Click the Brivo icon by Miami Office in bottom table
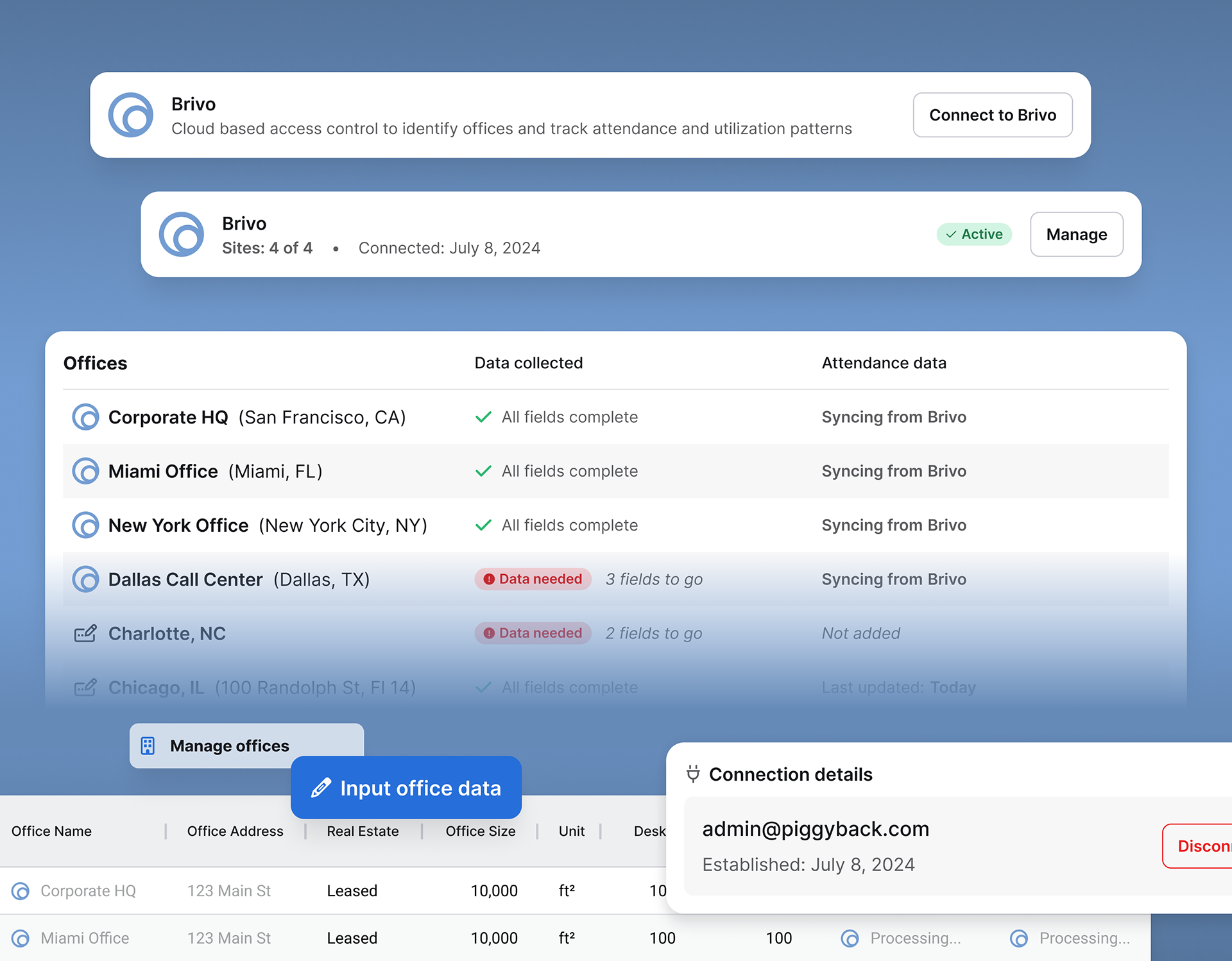The width and height of the screenshot is (1232, 961). click(21, 939)
